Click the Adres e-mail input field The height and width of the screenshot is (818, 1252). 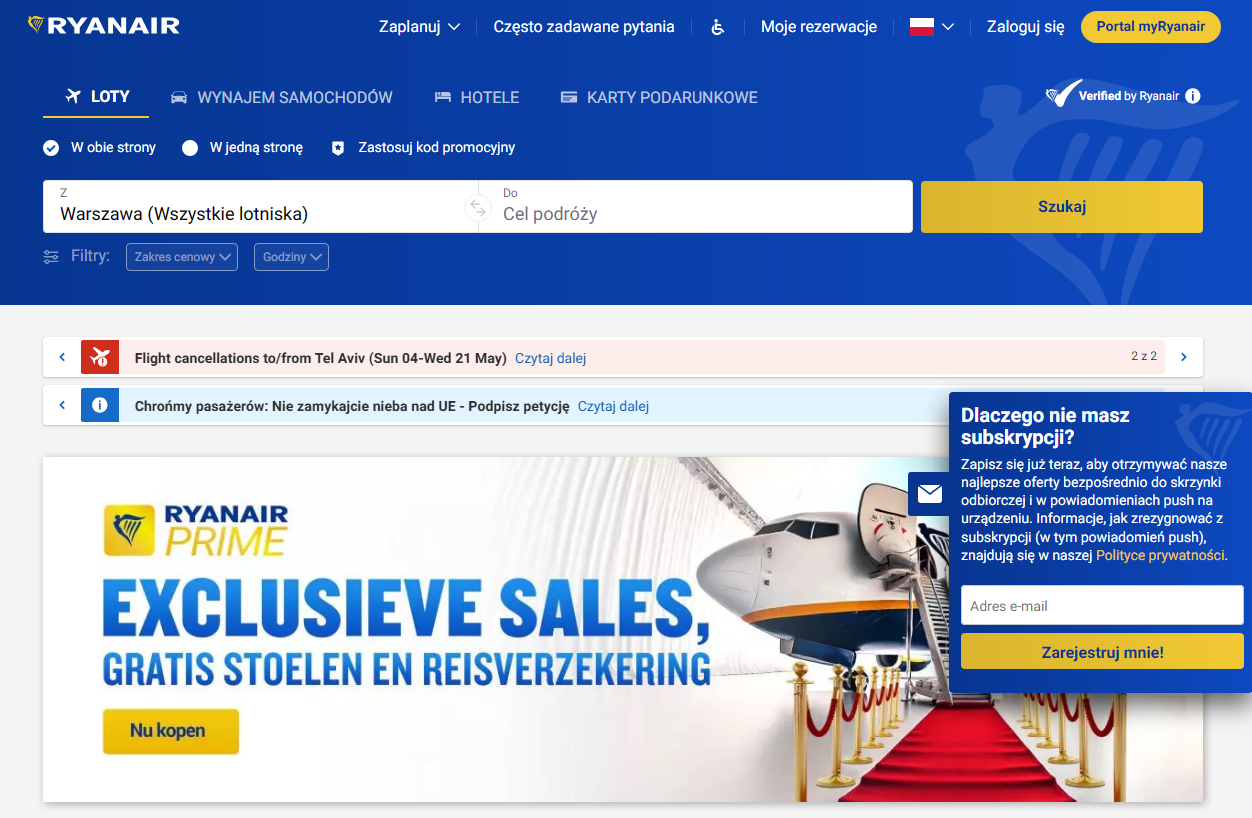[x=1102, y=606]
